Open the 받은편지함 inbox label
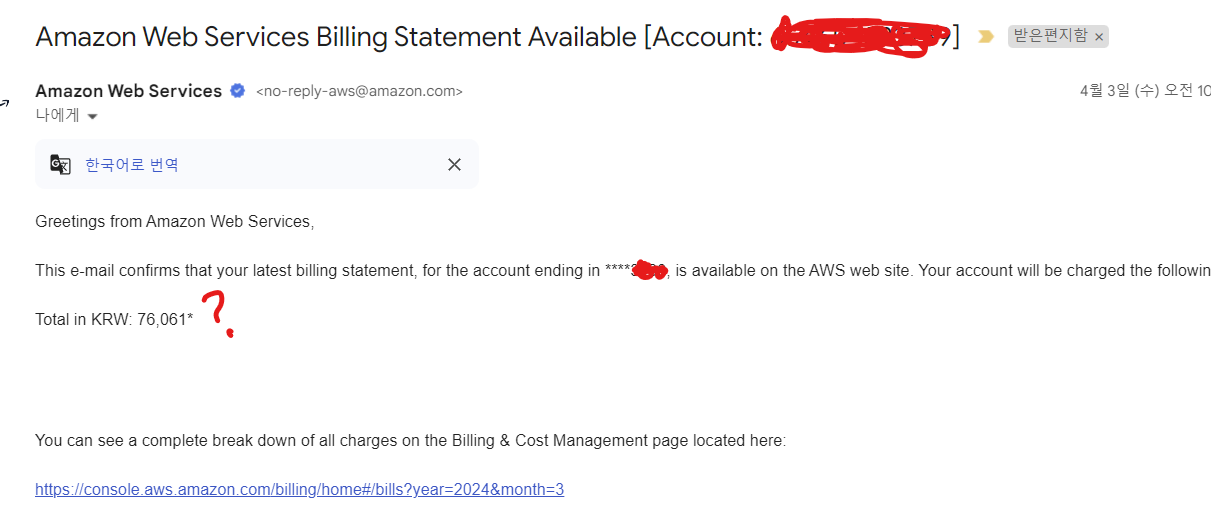Image resolution: width=1211 pixels, height=517 pixels. (1050, 37)
